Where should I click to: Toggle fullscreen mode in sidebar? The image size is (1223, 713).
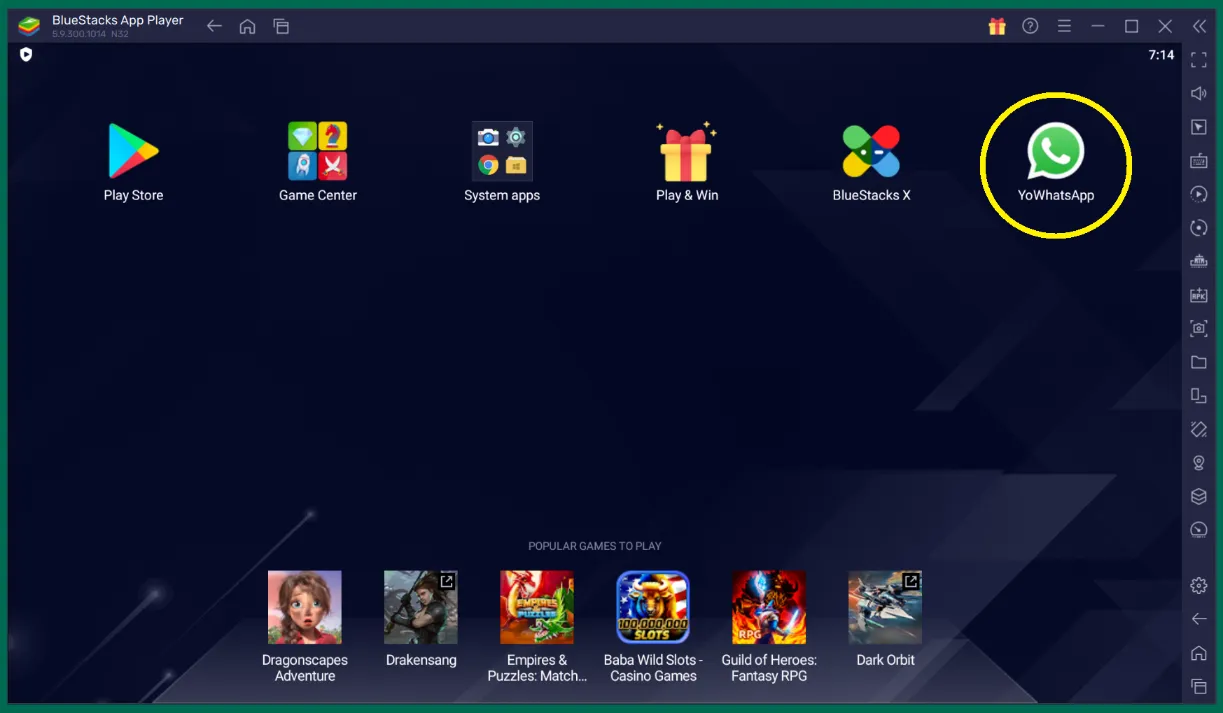pyautogui.click(x=1199, y=60)
